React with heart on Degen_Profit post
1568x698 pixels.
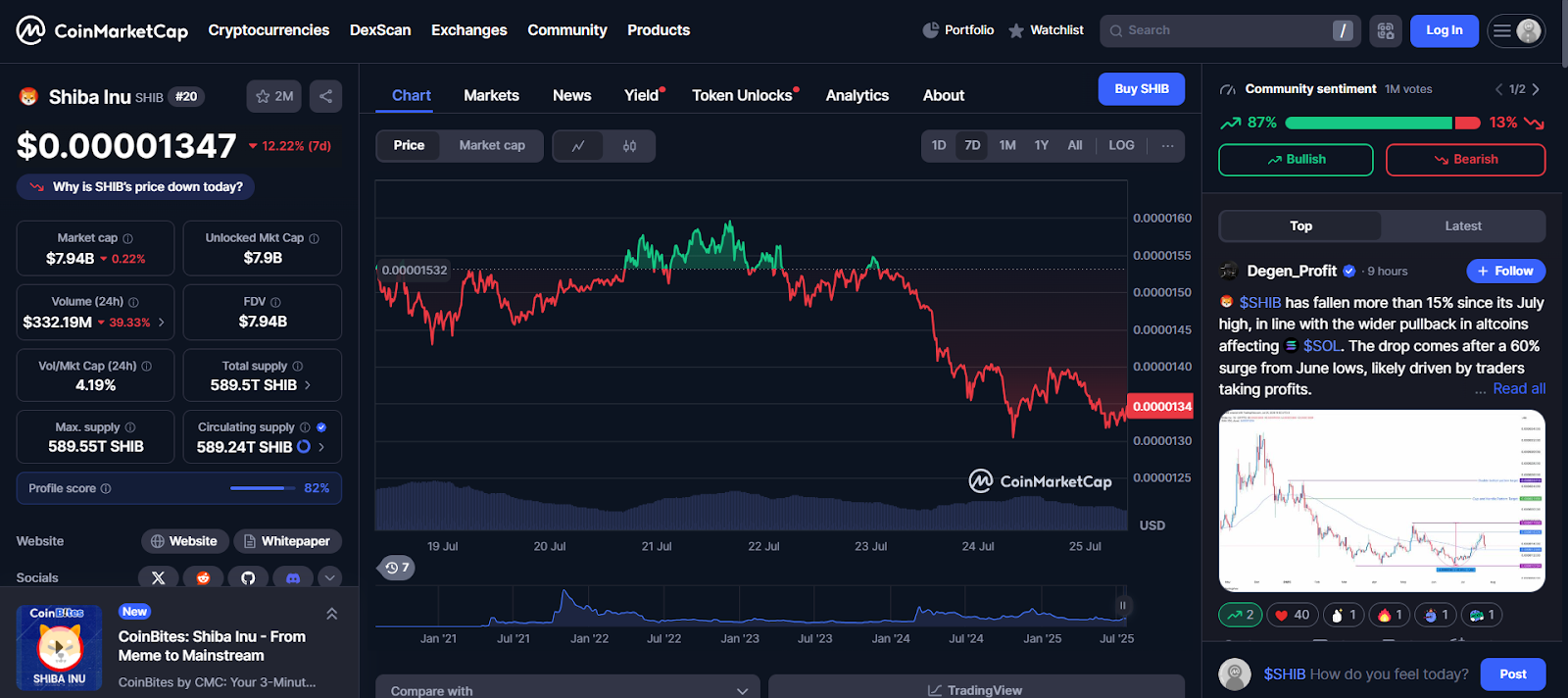click(x=1293, y=615)
